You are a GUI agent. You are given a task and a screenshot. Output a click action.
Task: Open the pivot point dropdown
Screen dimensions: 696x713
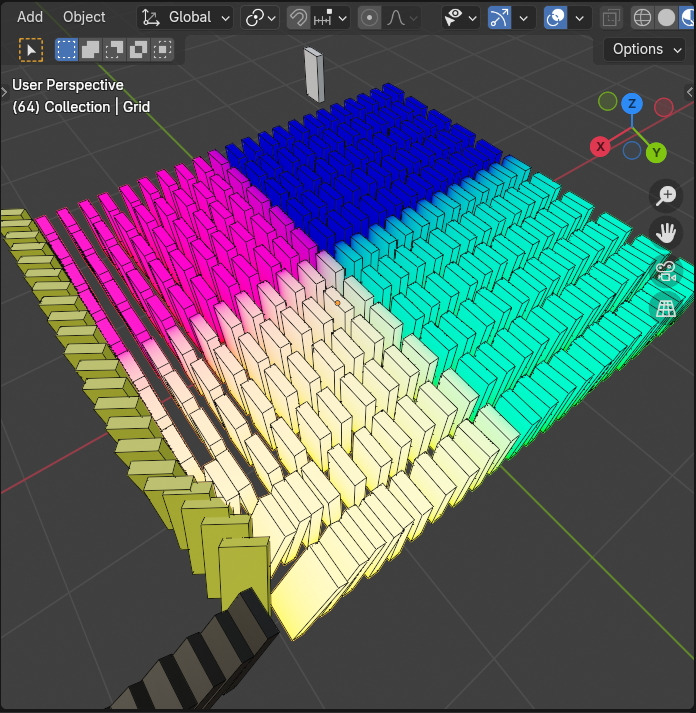(260, 18)
